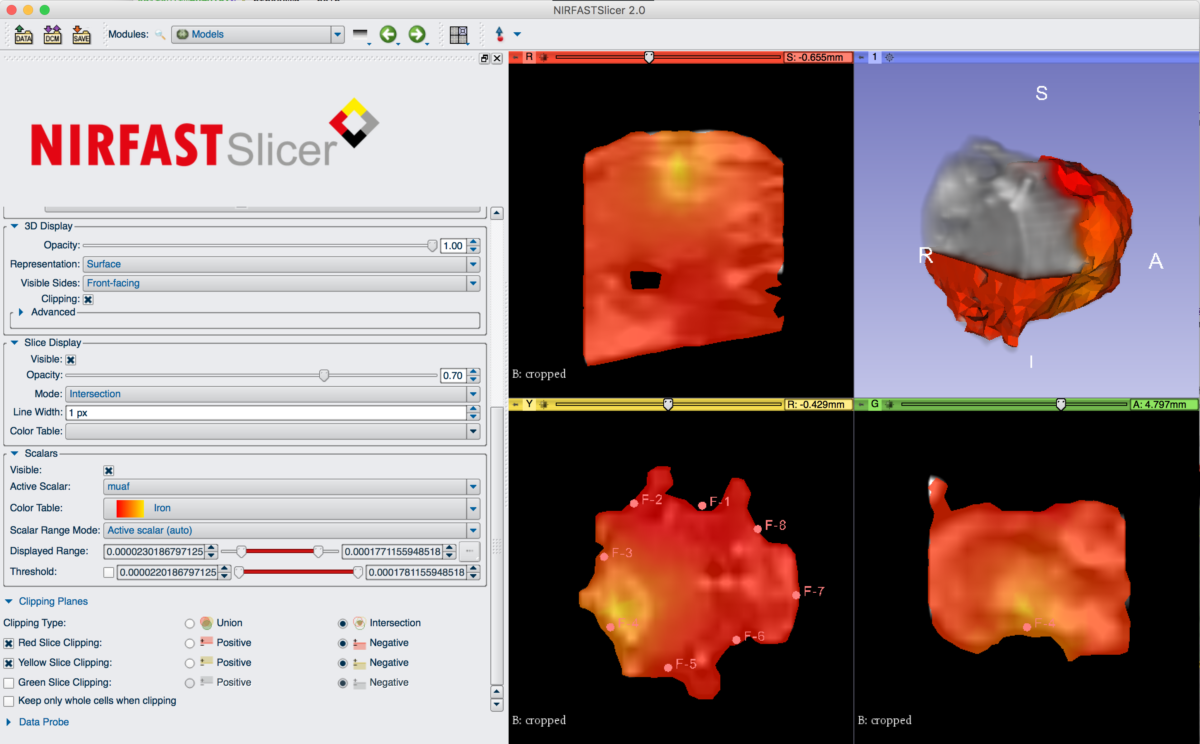Open the Iron color table selector

click(293, 508)
